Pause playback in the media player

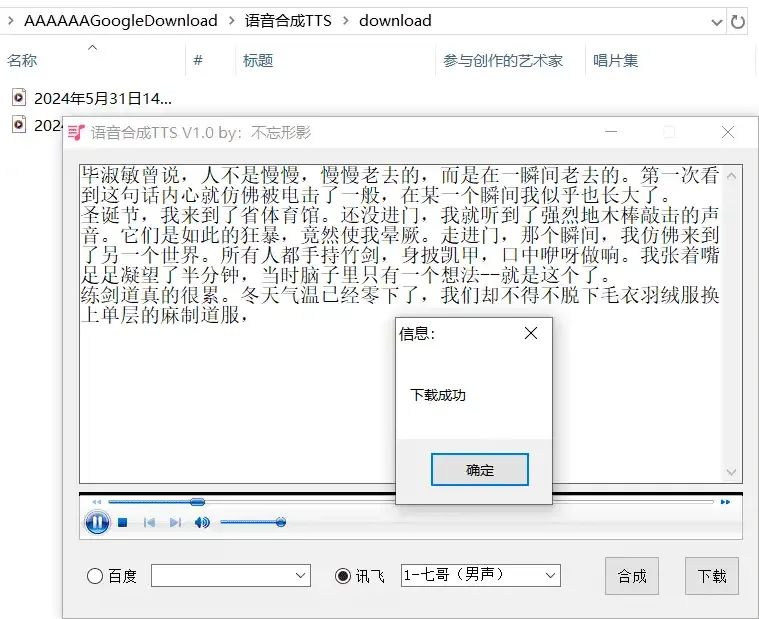tap(97, 522)
